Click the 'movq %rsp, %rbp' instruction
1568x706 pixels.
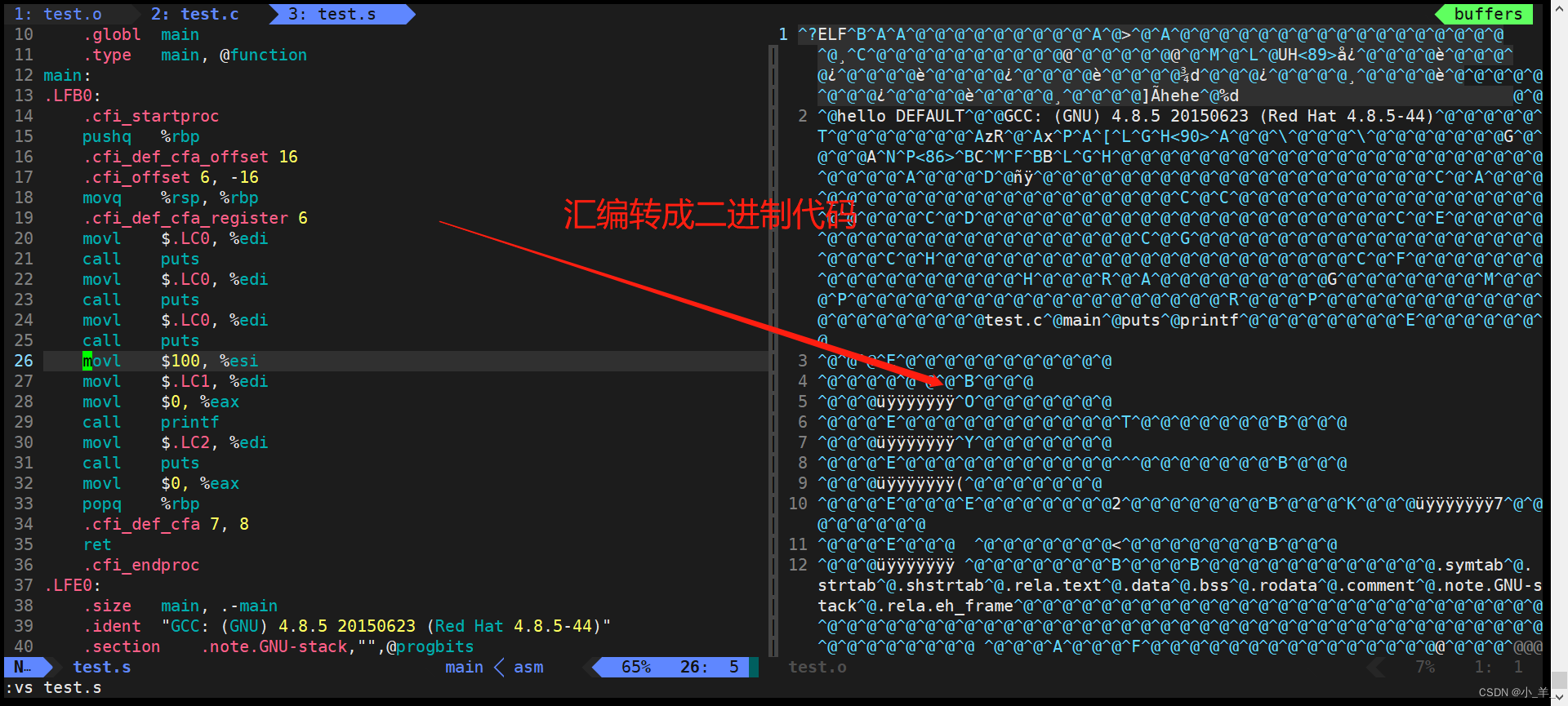(170, 198)
